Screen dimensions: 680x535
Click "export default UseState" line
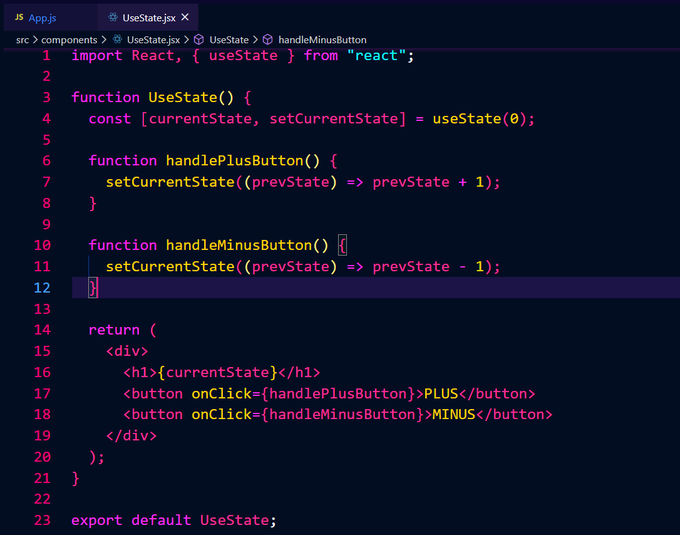173,520
